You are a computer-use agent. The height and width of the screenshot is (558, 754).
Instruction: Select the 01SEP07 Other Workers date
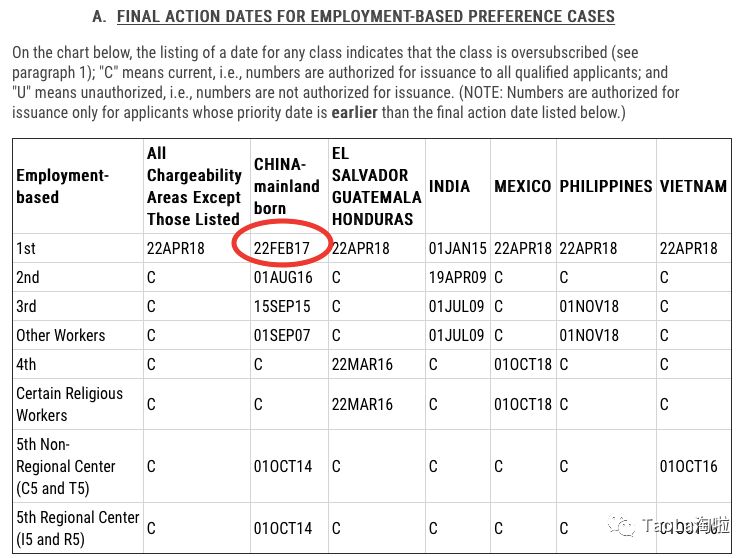pyautogui.click(x=283, y=335)
